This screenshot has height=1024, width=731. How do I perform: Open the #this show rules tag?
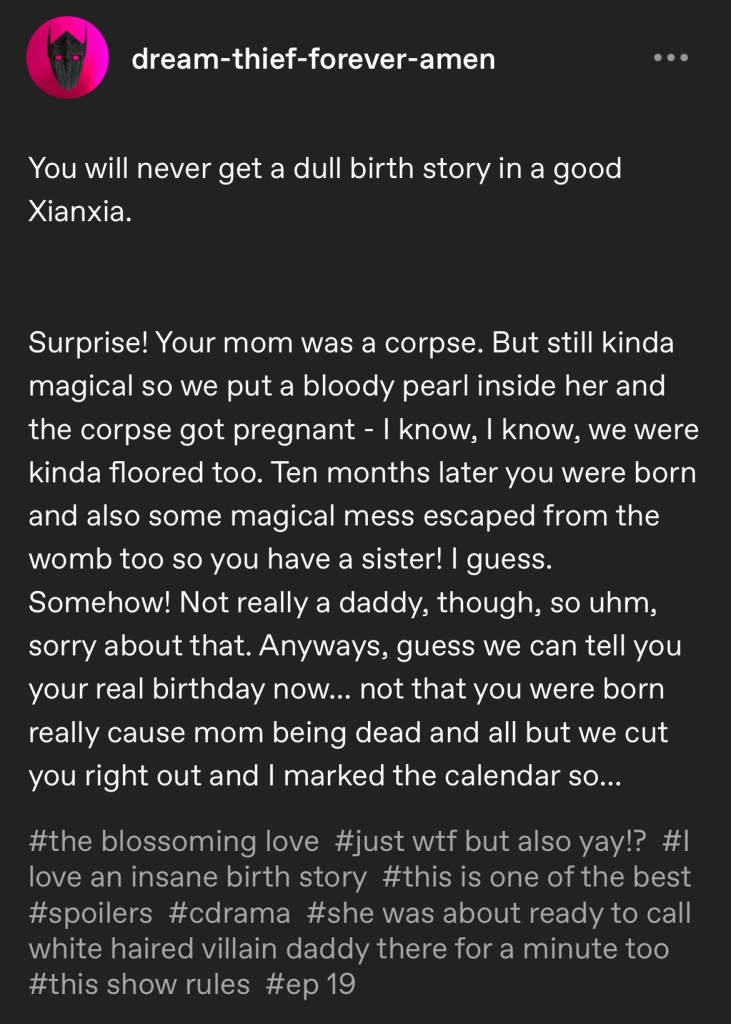139,984
